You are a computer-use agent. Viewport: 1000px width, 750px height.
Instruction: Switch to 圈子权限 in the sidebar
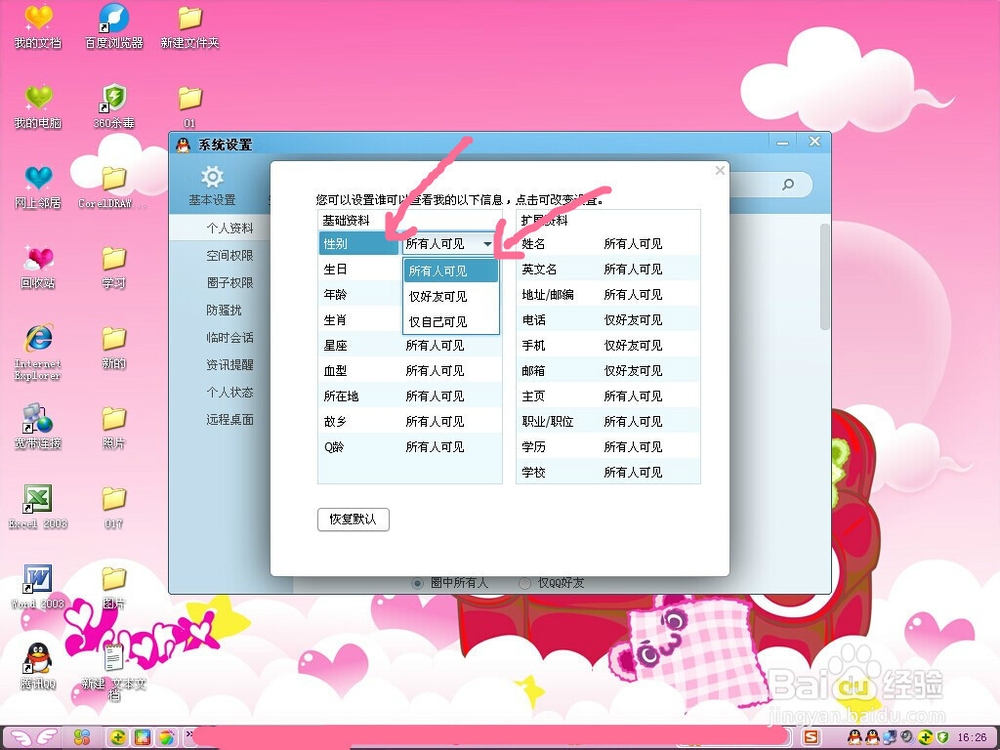click(230, 283)
